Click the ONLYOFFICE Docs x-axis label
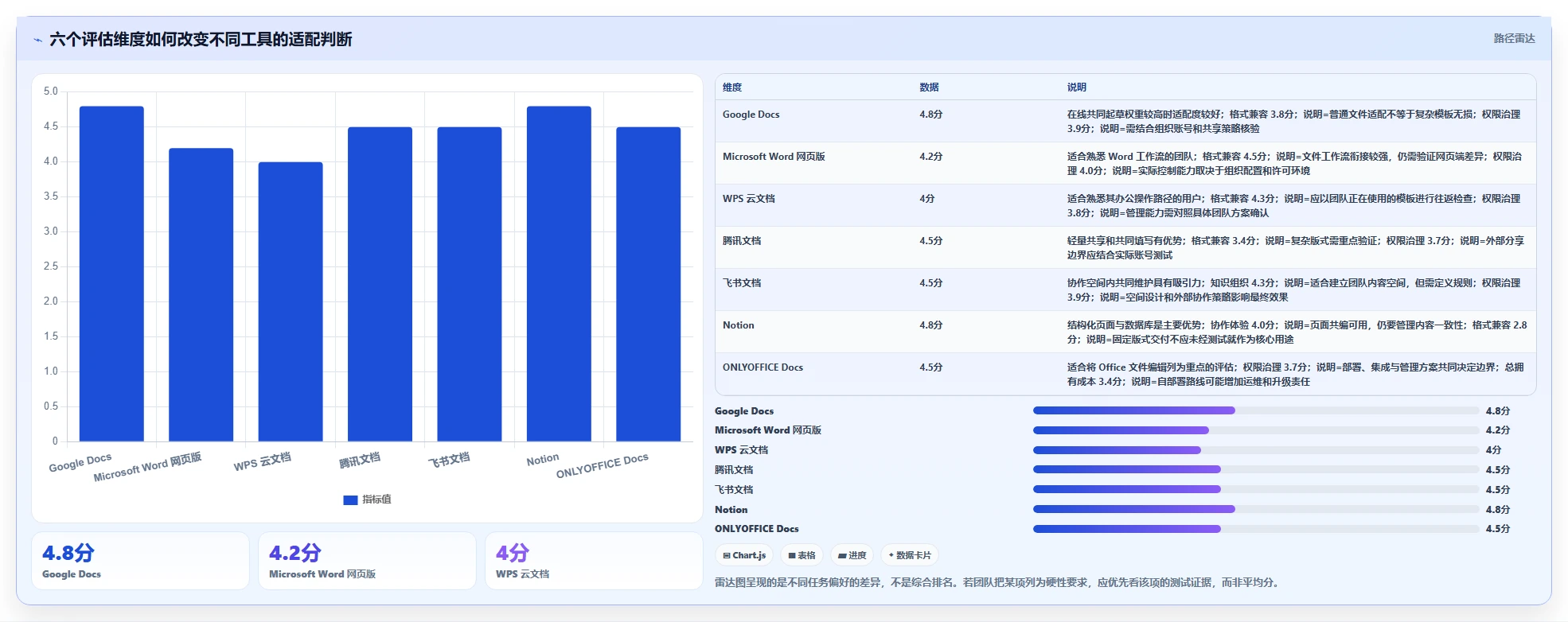This screenshot has height=622, width=1568. [x=603, y=466]
